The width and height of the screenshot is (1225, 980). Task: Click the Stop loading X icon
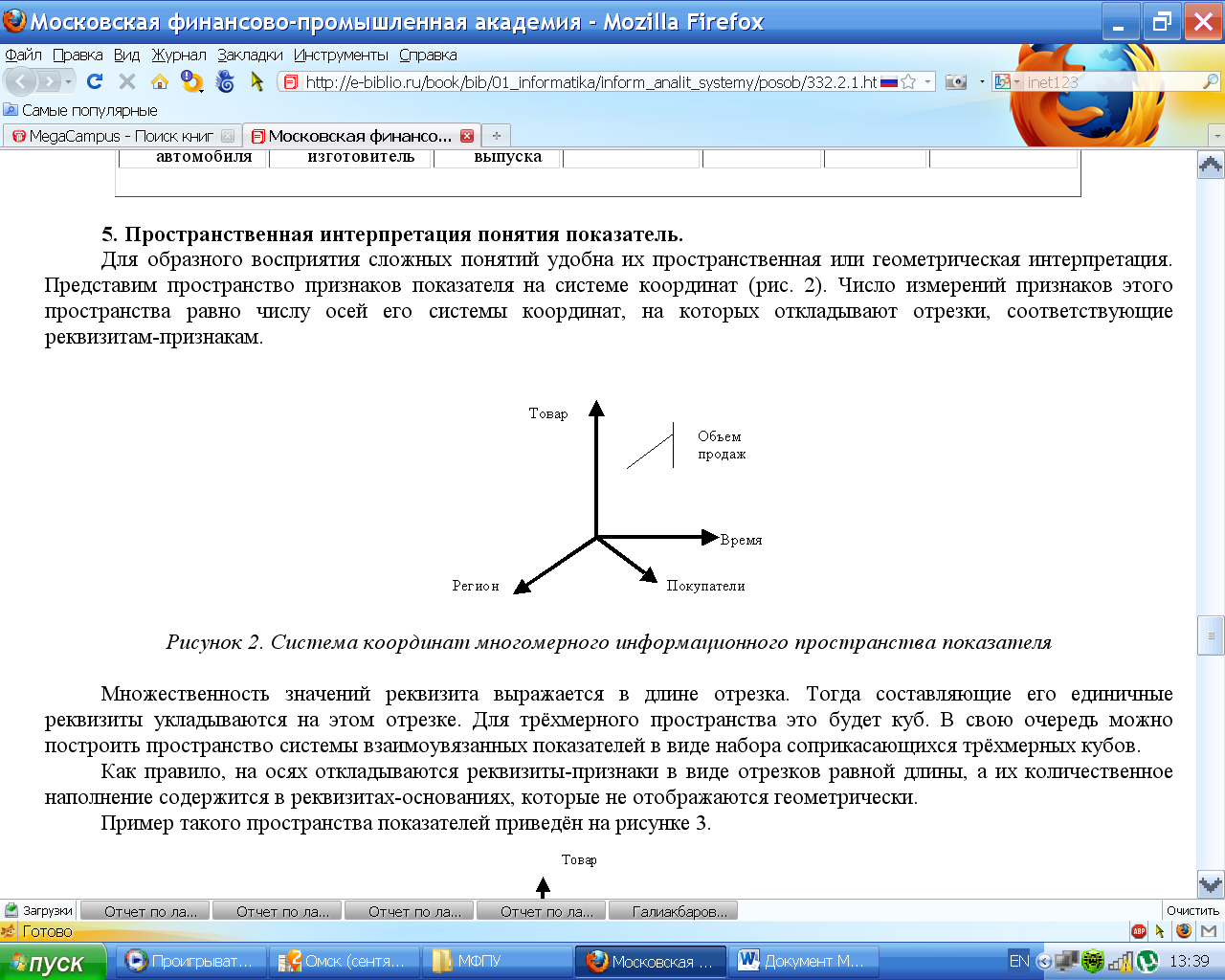(x=127, y=82)
